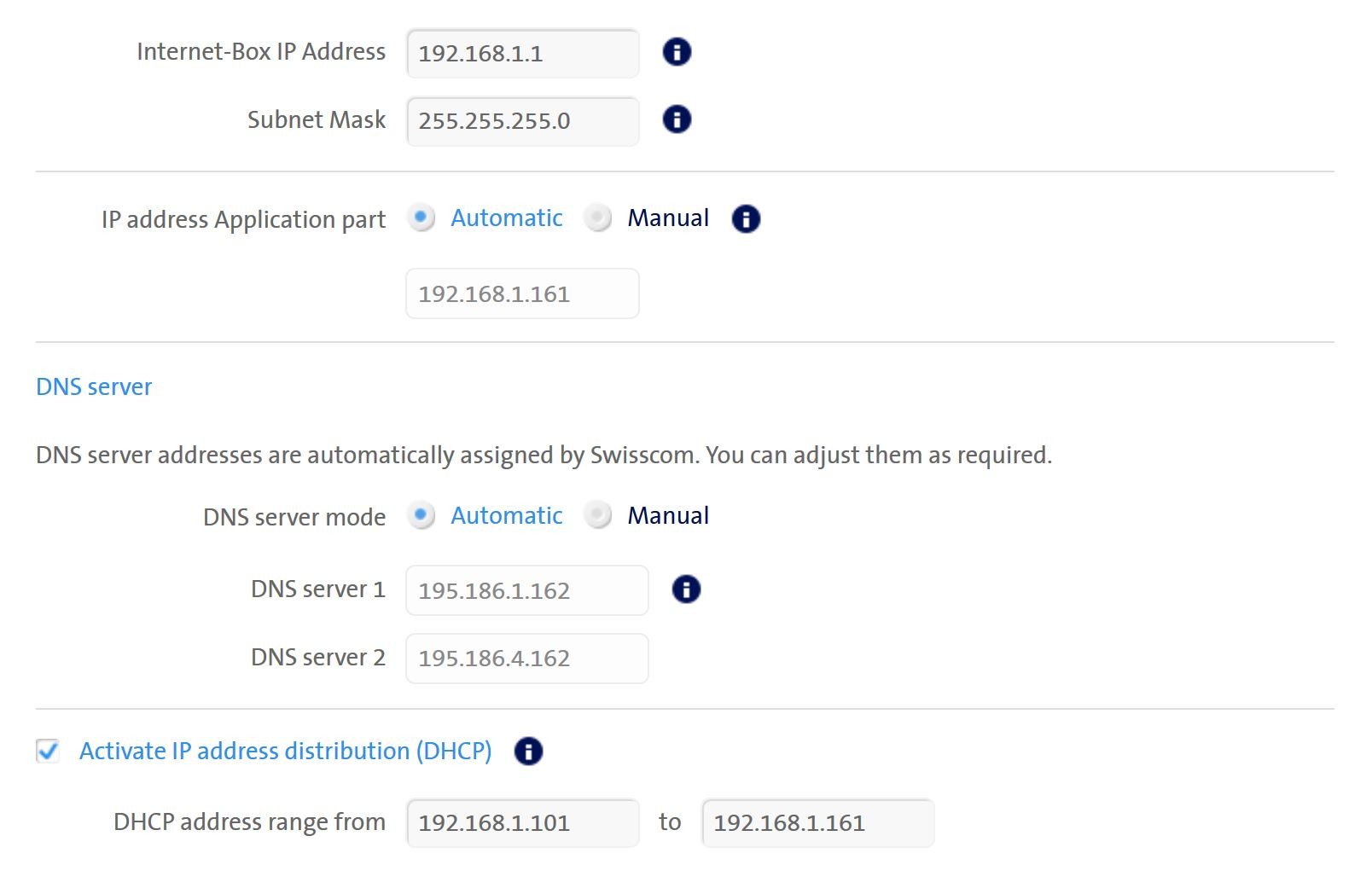Click DHCP range 'to' end address field
Screen dimensions: 1372x894
coord(817,823)
